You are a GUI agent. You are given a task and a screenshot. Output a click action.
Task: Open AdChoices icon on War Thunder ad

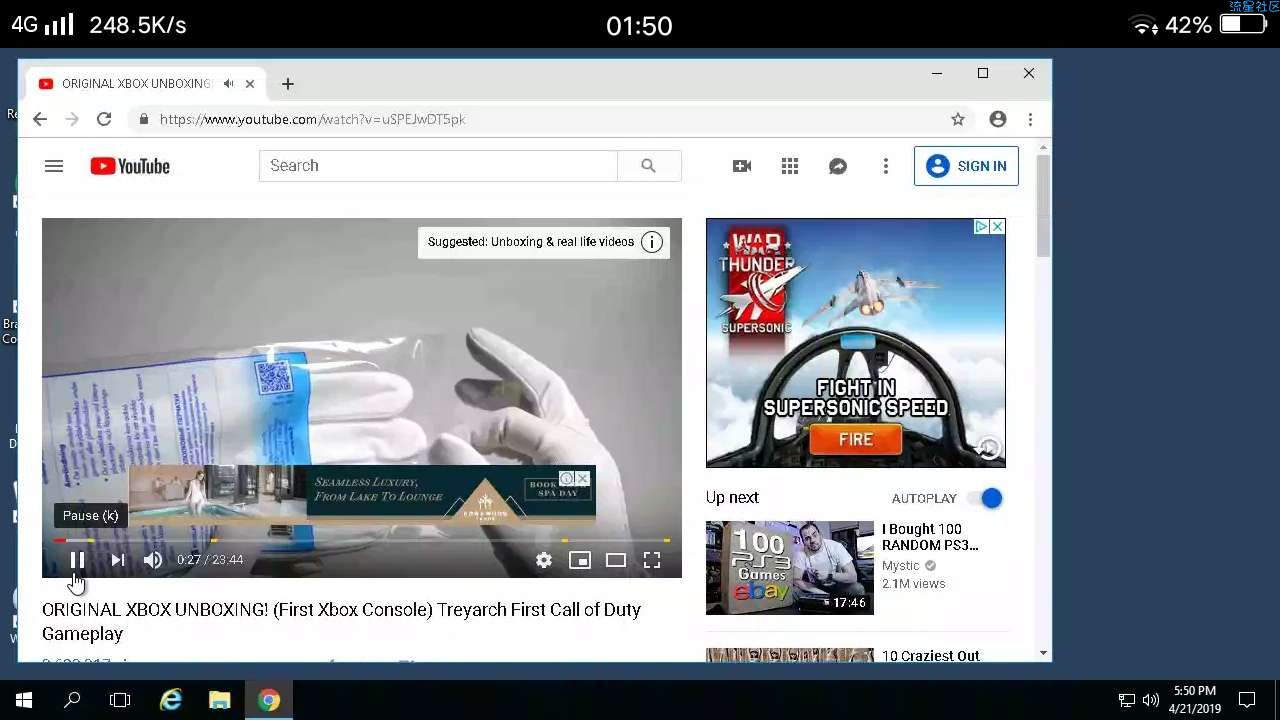pos(982,227)
